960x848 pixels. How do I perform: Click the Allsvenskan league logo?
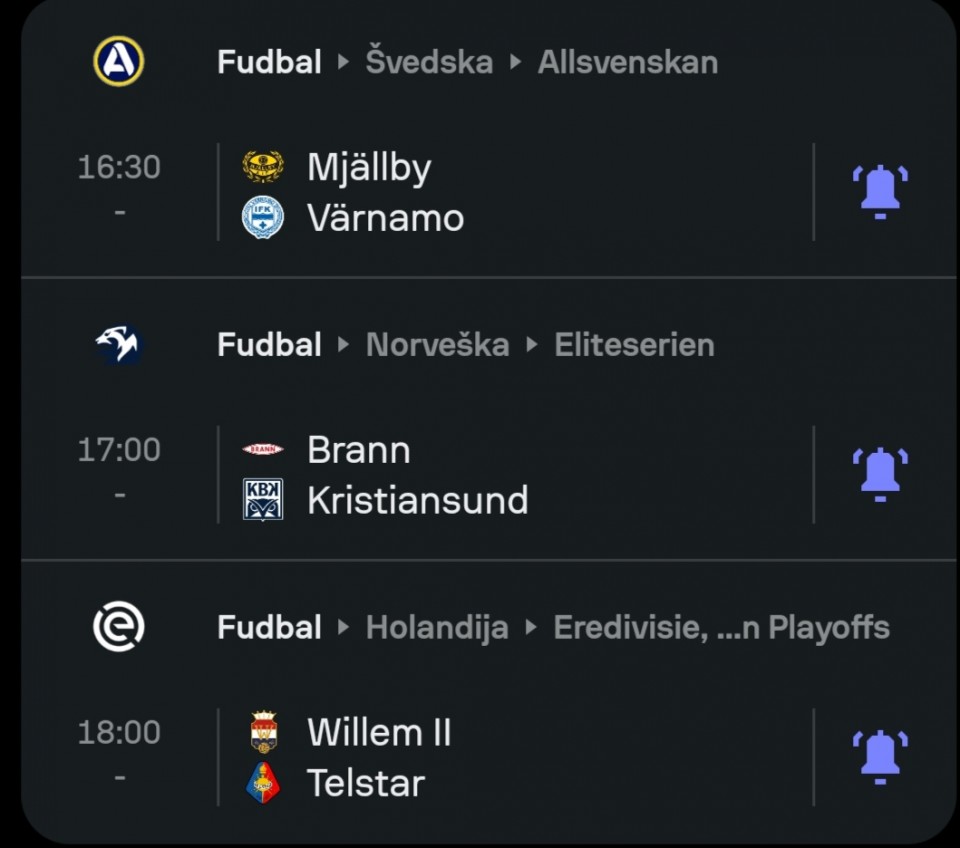click(119, 61)
